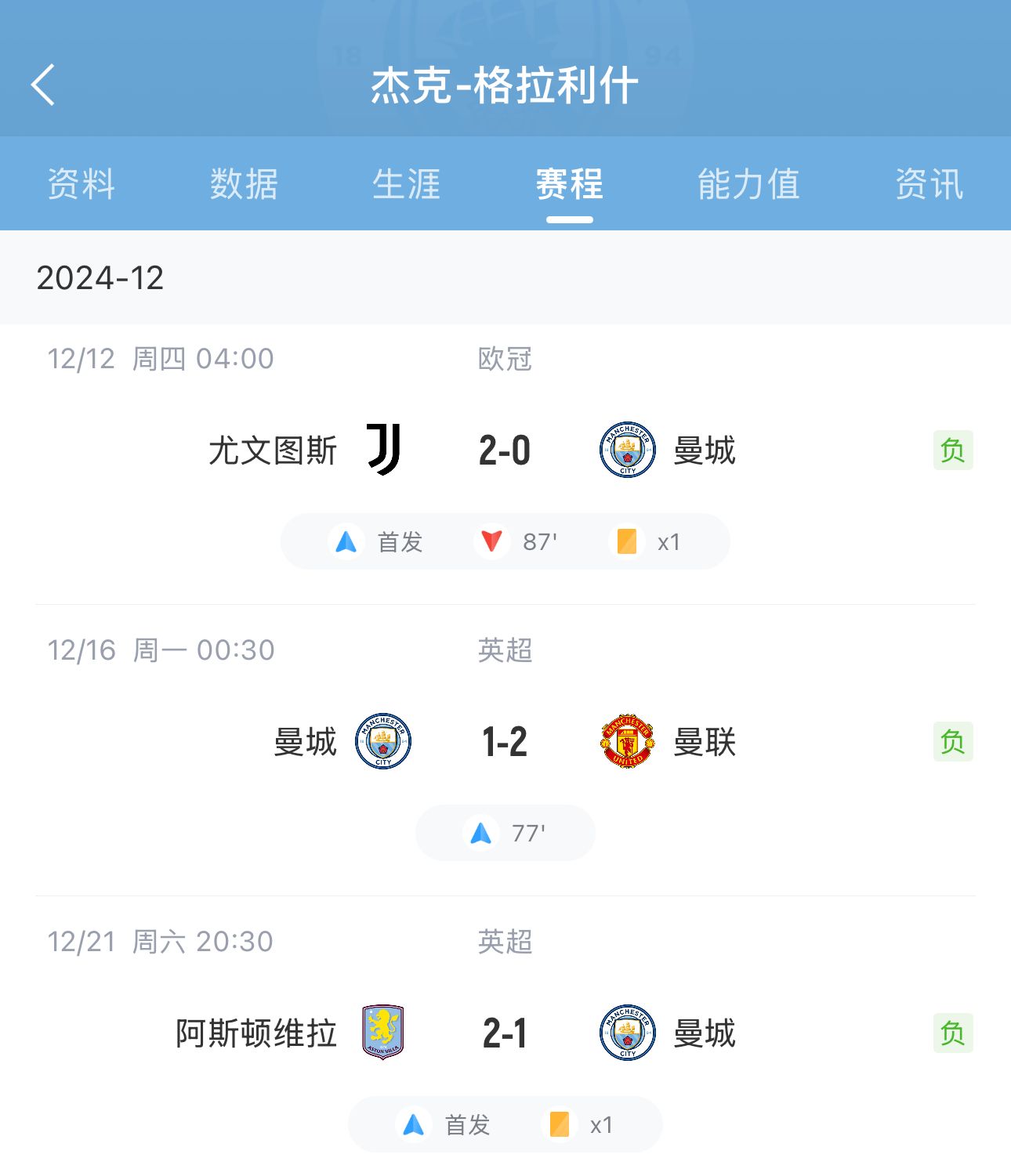Go to the 资讯 tab

pos(929,185)
